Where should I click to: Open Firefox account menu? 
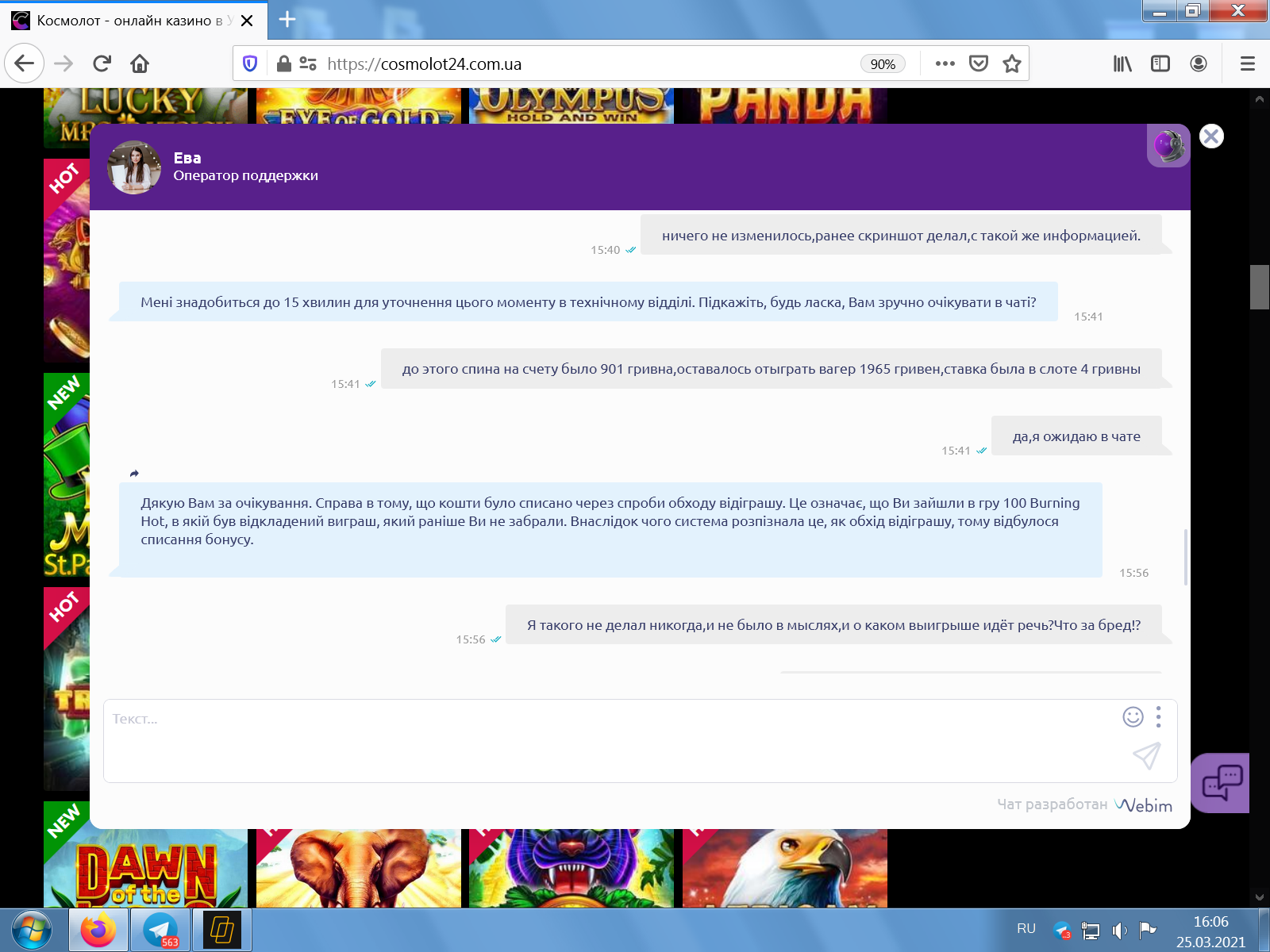1199,63
